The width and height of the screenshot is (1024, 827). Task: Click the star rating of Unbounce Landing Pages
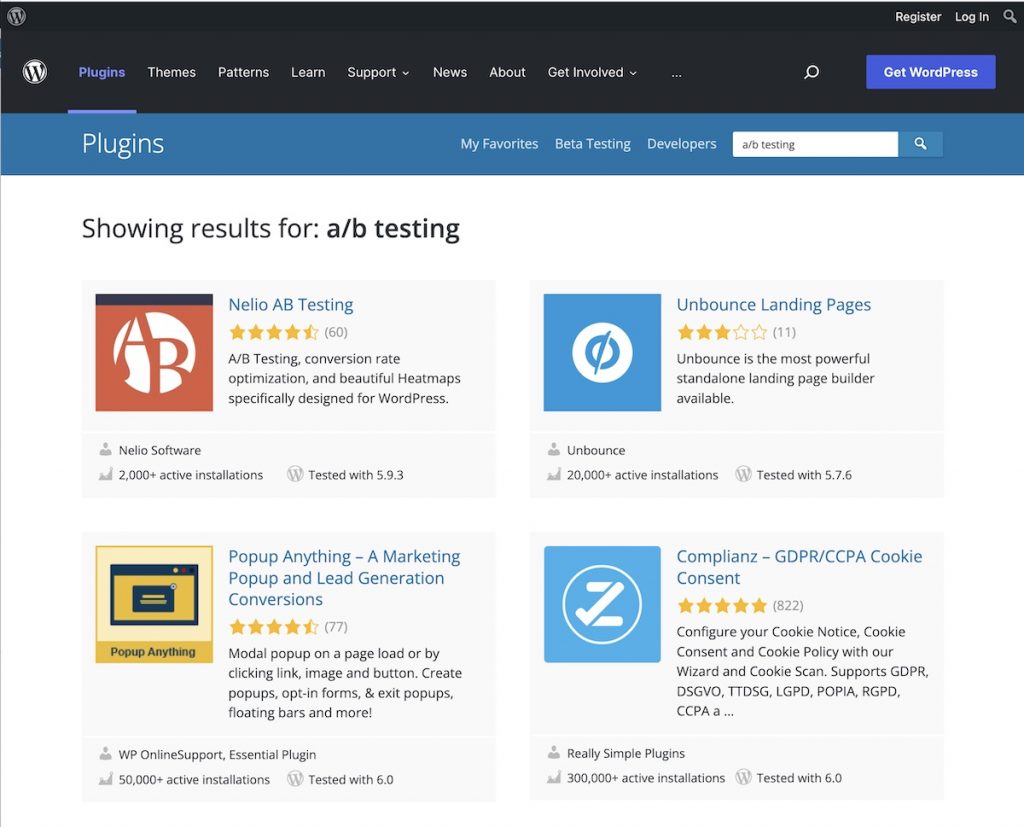click(722, 332)
